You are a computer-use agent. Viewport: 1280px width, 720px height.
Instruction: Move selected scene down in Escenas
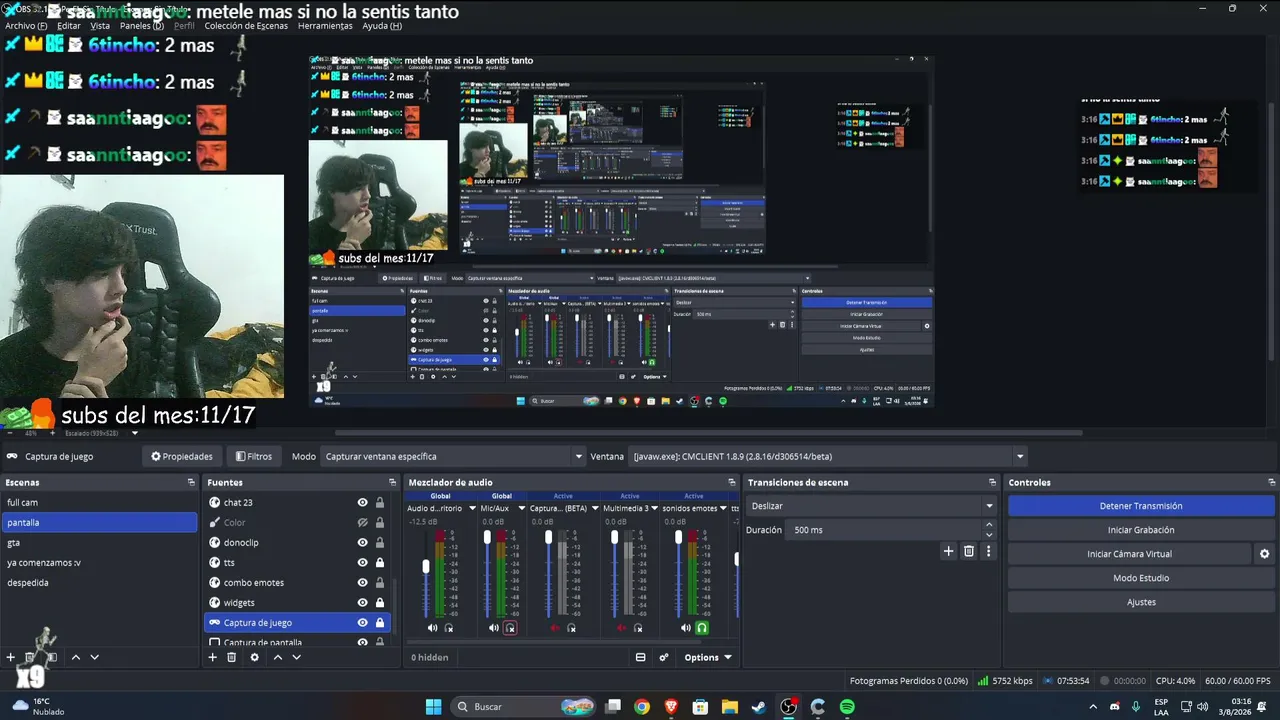(x=94, y=657)
